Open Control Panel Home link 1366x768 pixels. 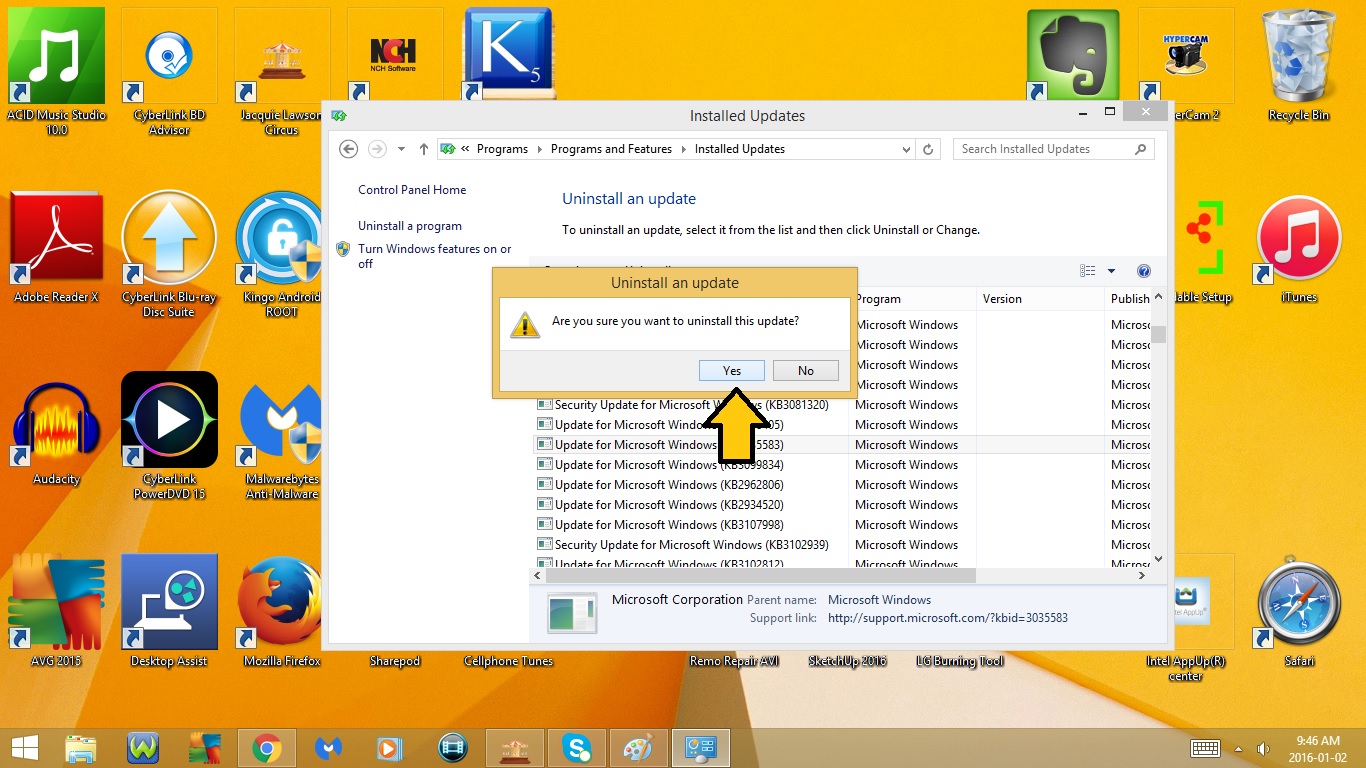click(x=412, y=190)
